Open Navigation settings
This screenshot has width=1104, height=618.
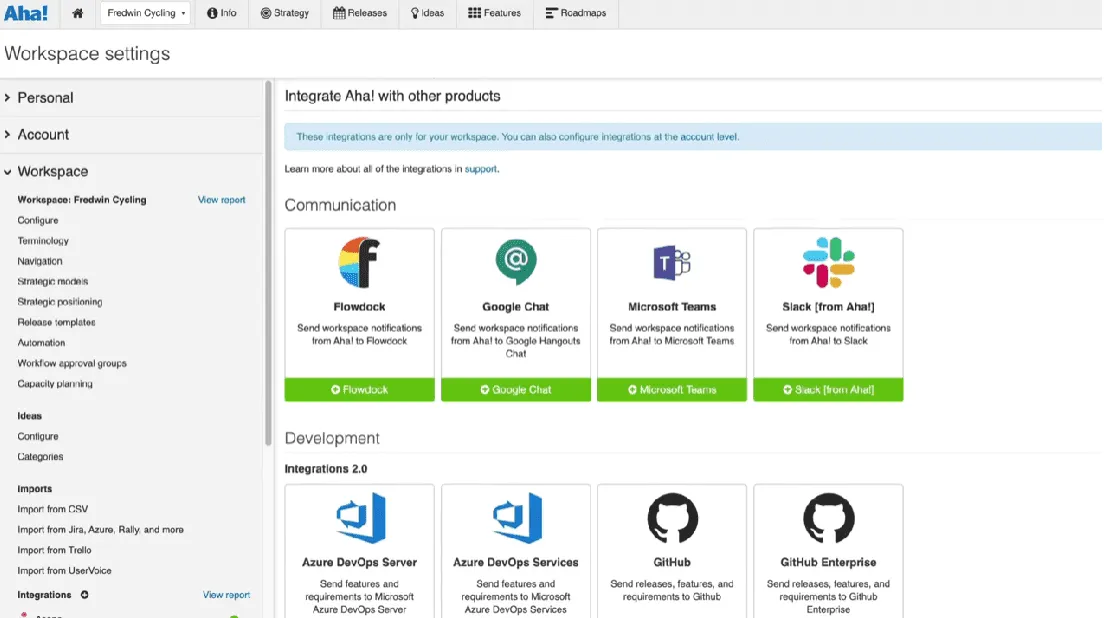(40, 261)
